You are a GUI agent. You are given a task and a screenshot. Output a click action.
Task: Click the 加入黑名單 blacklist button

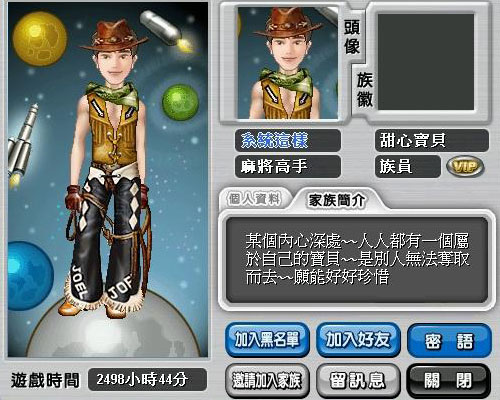click(267, 340)
